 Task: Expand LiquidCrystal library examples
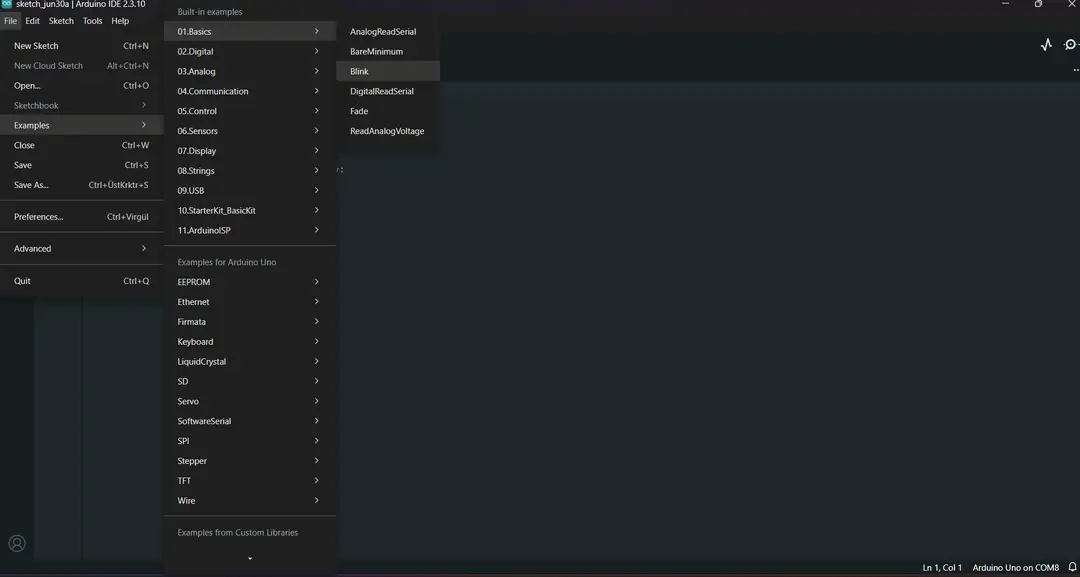click(250, 362)
